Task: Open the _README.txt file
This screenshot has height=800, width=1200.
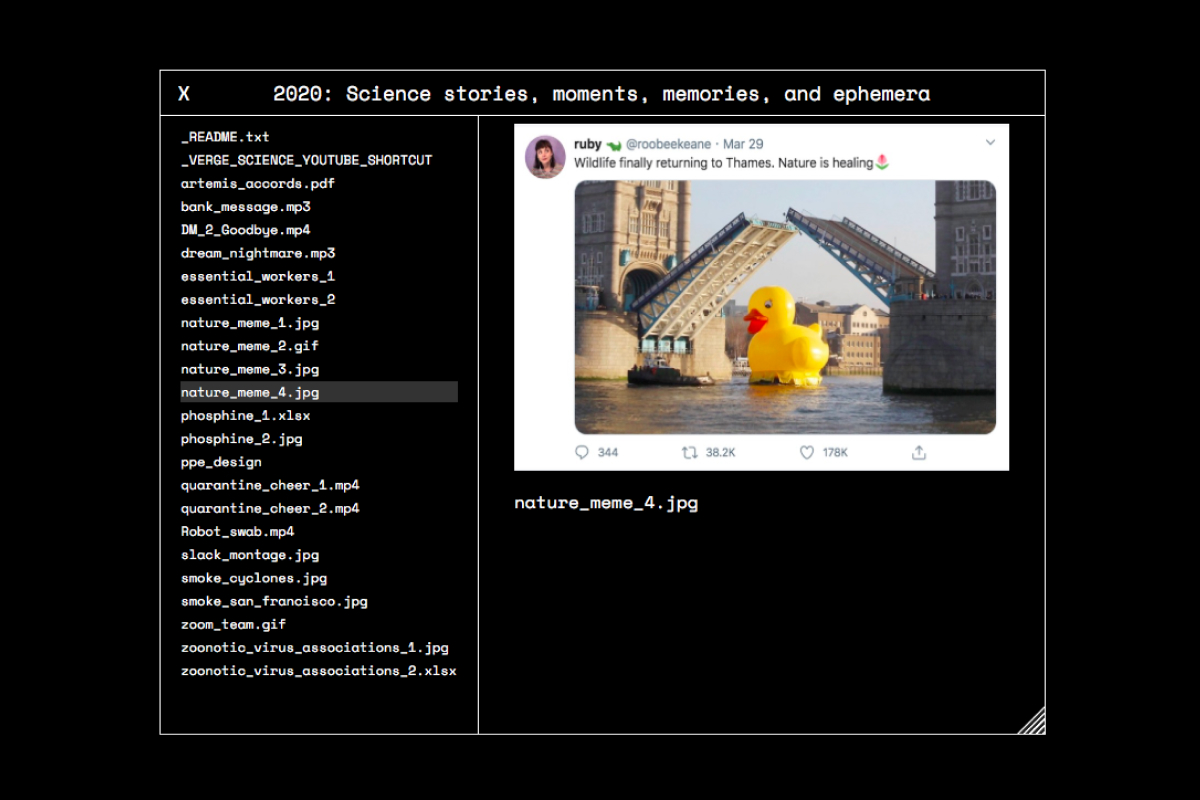Action: click(x=225, y=137)
